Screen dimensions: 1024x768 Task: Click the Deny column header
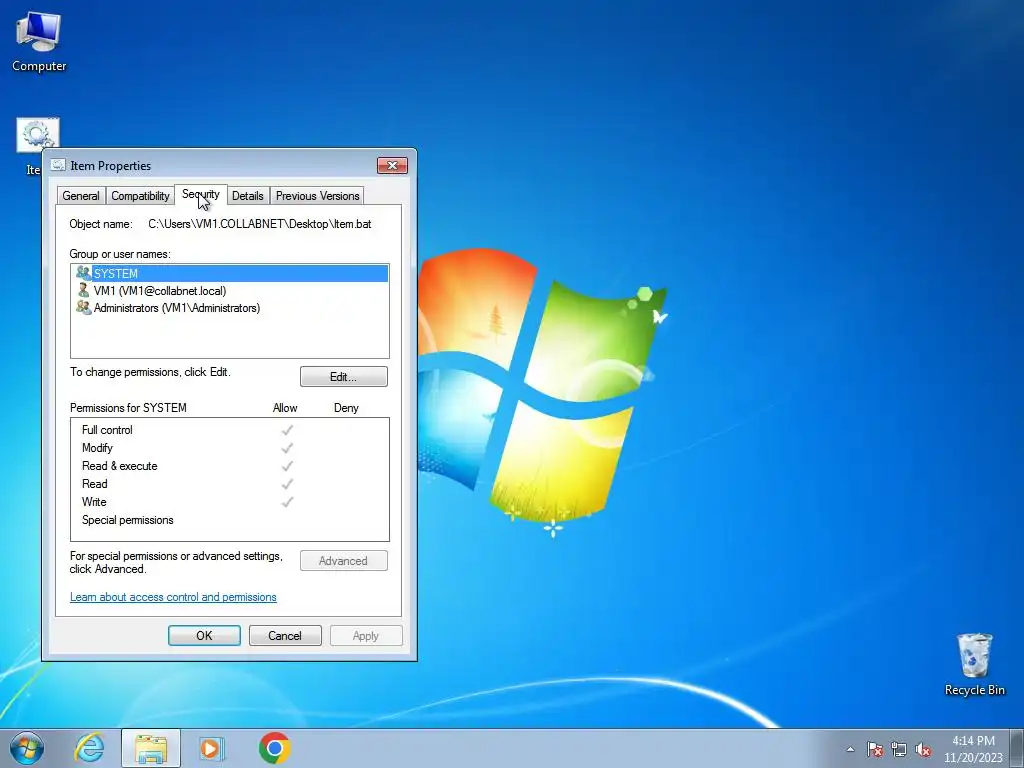(346, 408)
